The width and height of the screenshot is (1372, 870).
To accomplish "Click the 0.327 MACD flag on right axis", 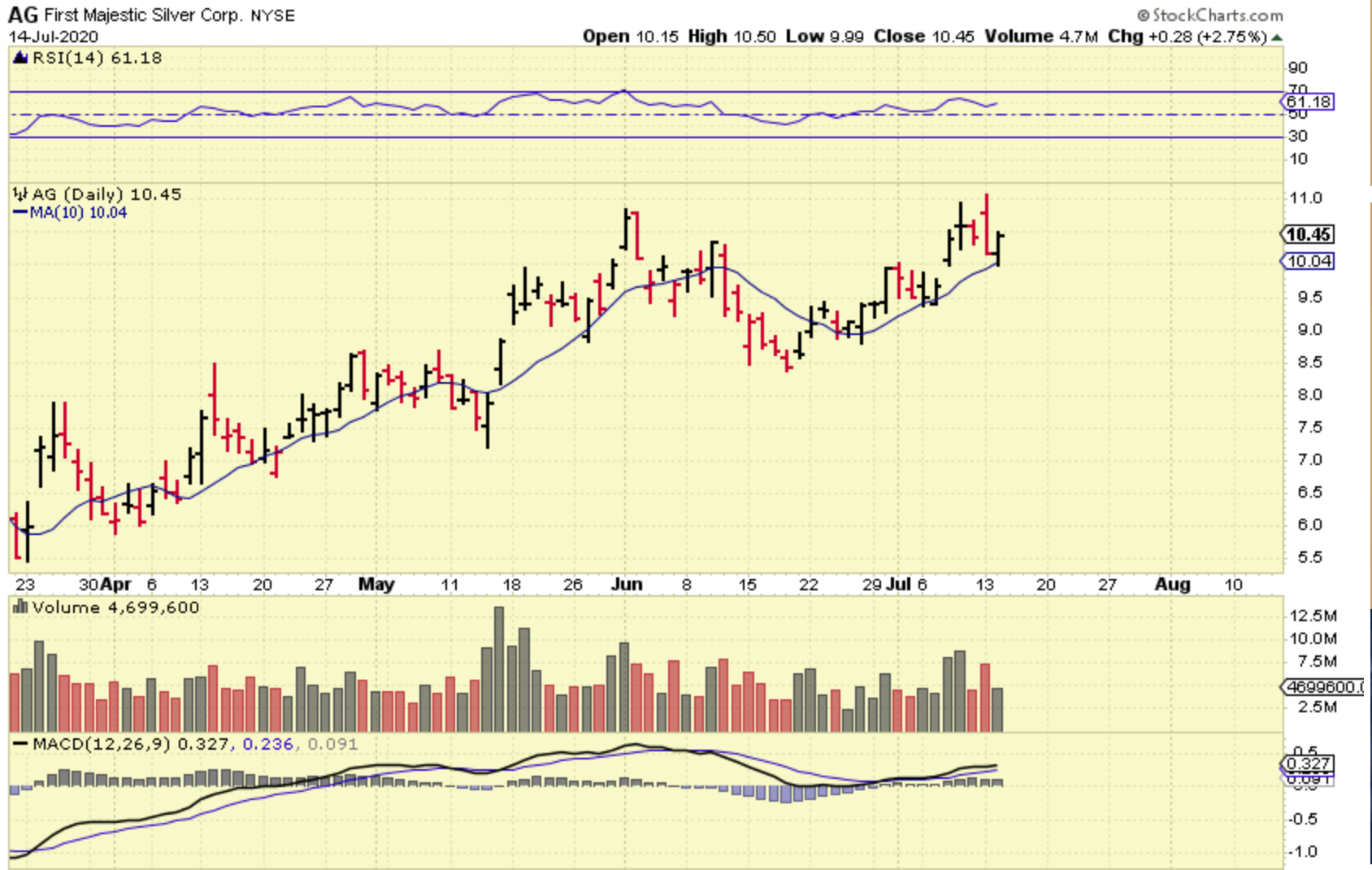I will (x=1309, y=763).
